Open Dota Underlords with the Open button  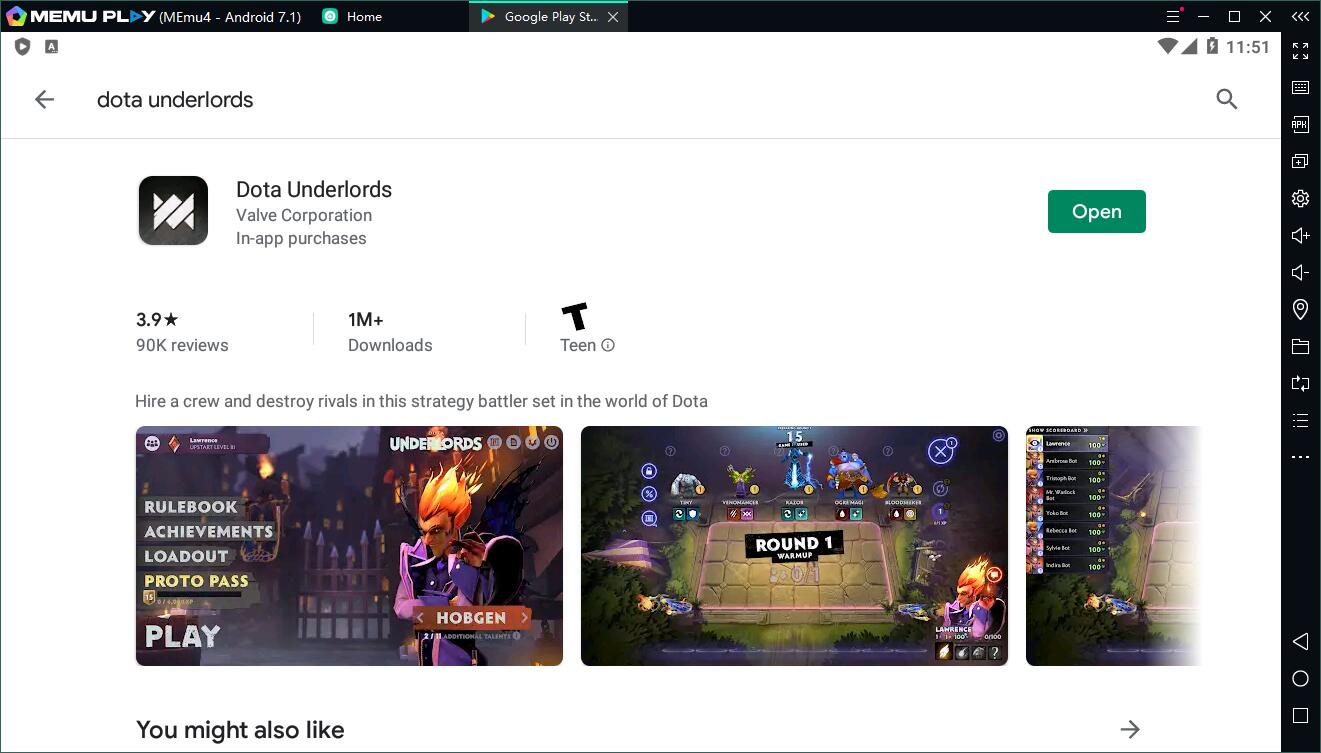(x=1096, y=211)
